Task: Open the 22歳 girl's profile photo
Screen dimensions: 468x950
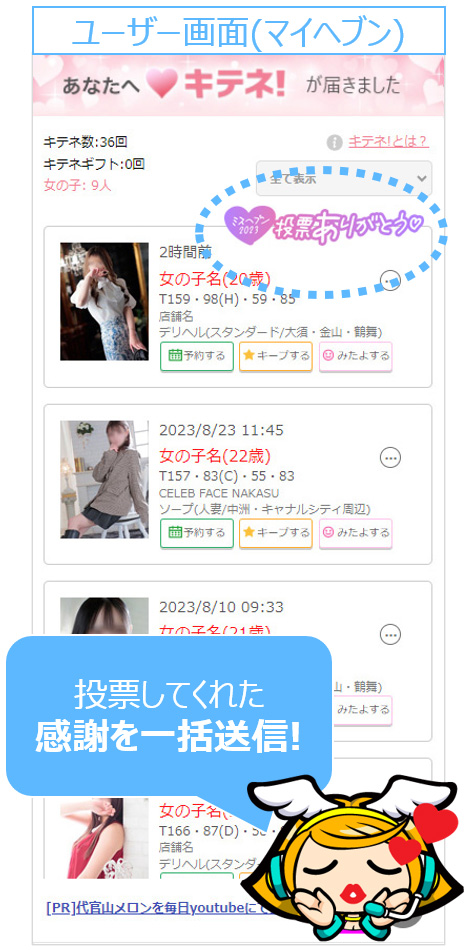Action: point(104,479)
